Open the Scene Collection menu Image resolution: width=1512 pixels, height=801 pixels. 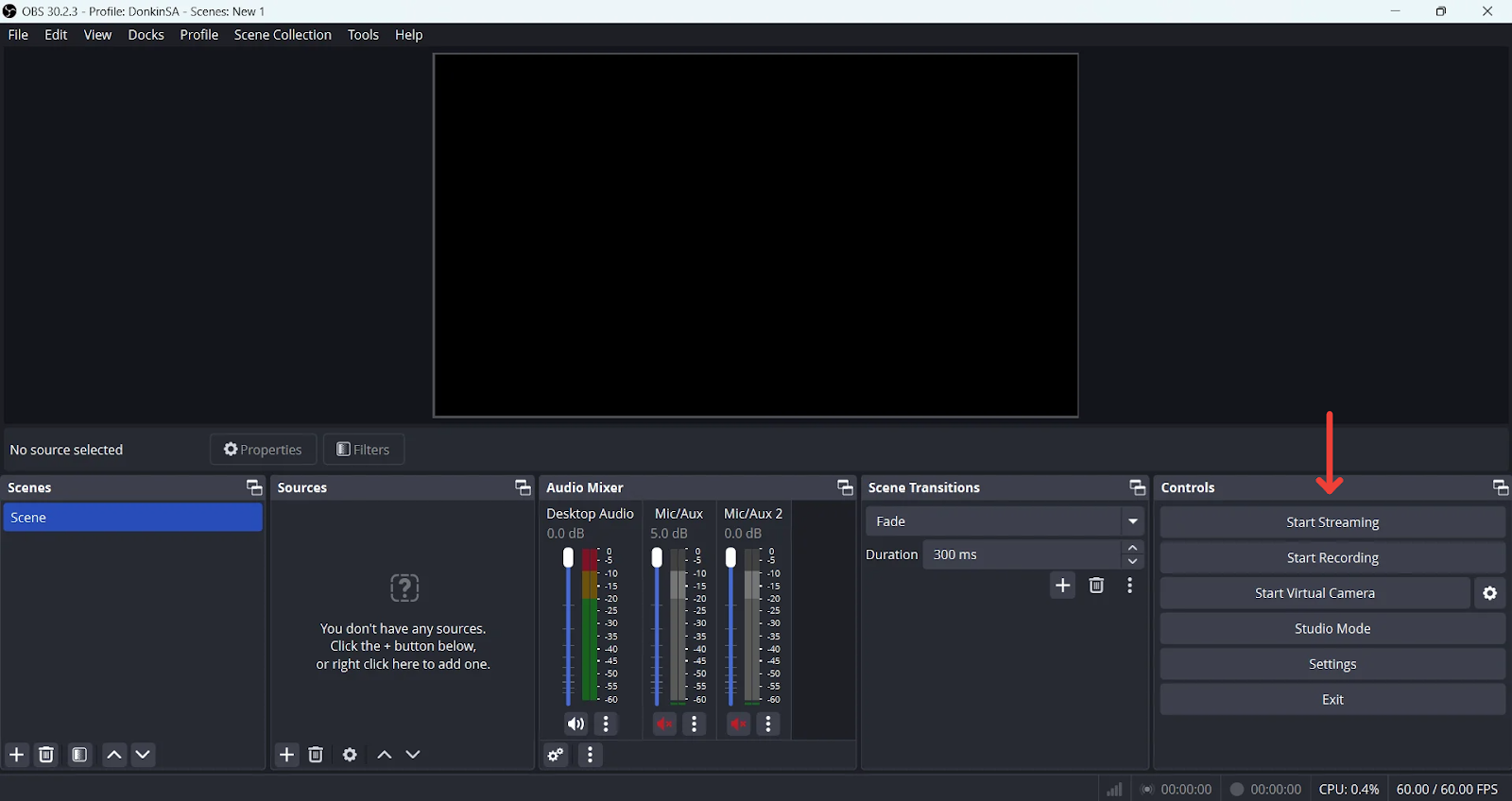(283, 35)
